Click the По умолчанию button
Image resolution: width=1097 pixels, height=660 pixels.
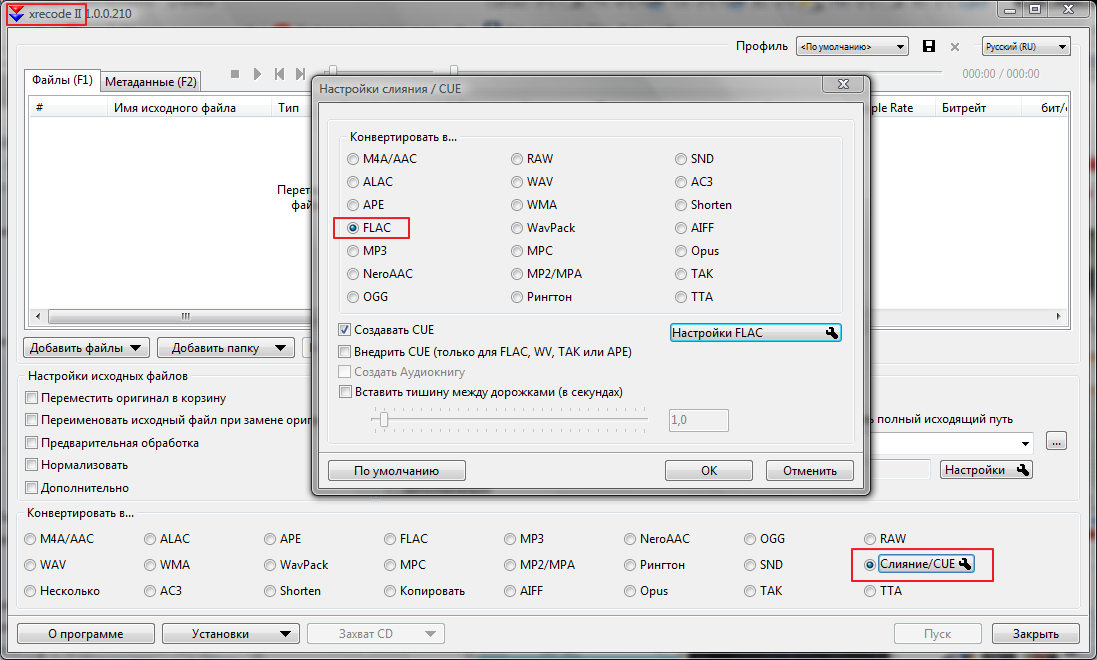coord(397,471)
